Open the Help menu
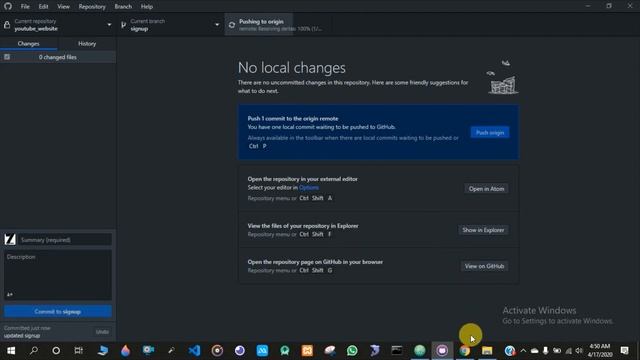The height and width of the screenshot is (360, 640). (x=147, y=7)
